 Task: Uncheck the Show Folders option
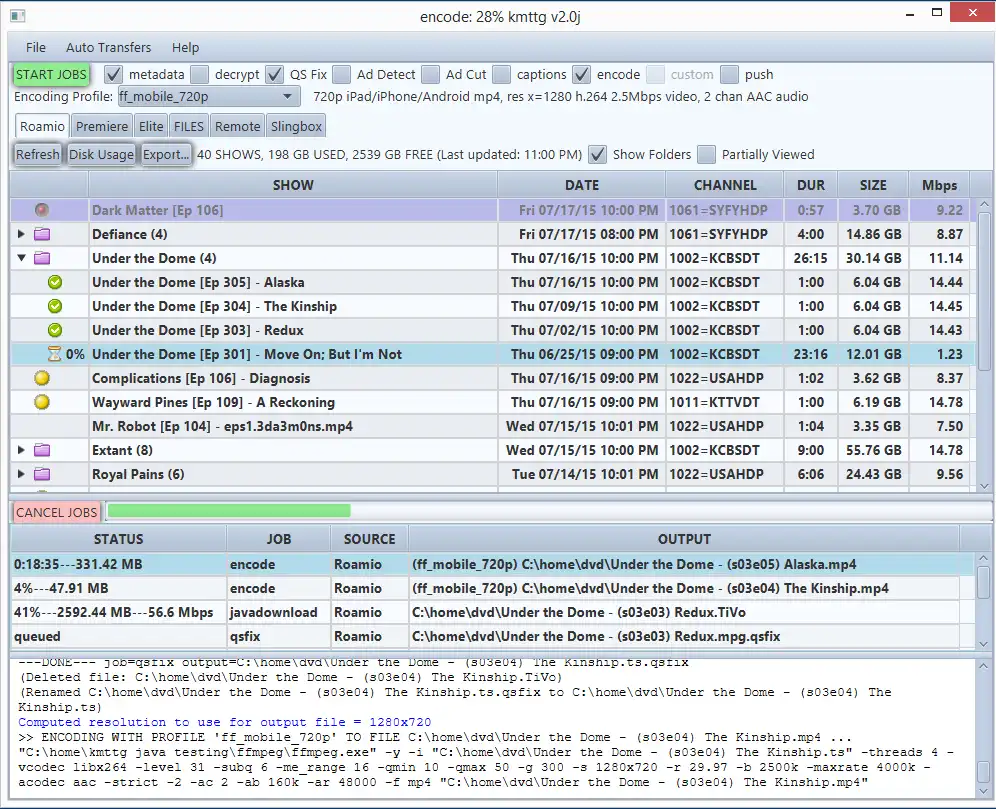(598, 154)
